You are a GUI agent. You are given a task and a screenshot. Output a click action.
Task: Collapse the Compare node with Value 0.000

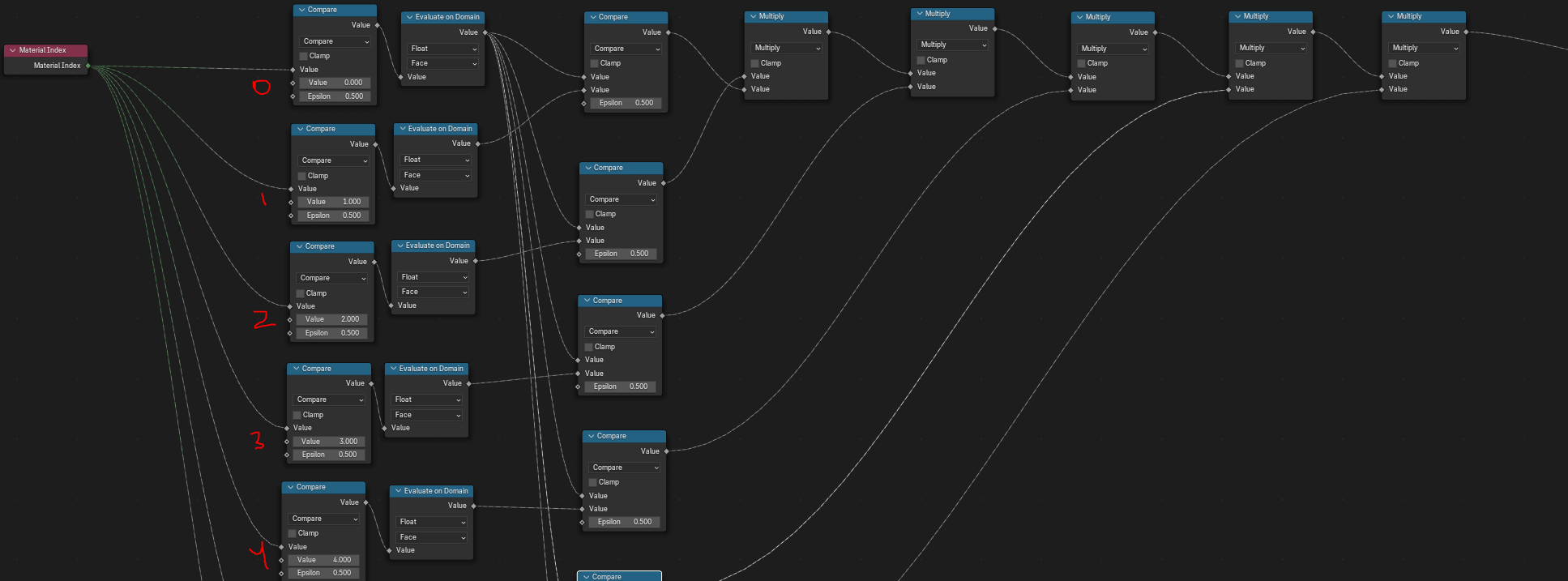click(301, 10)
